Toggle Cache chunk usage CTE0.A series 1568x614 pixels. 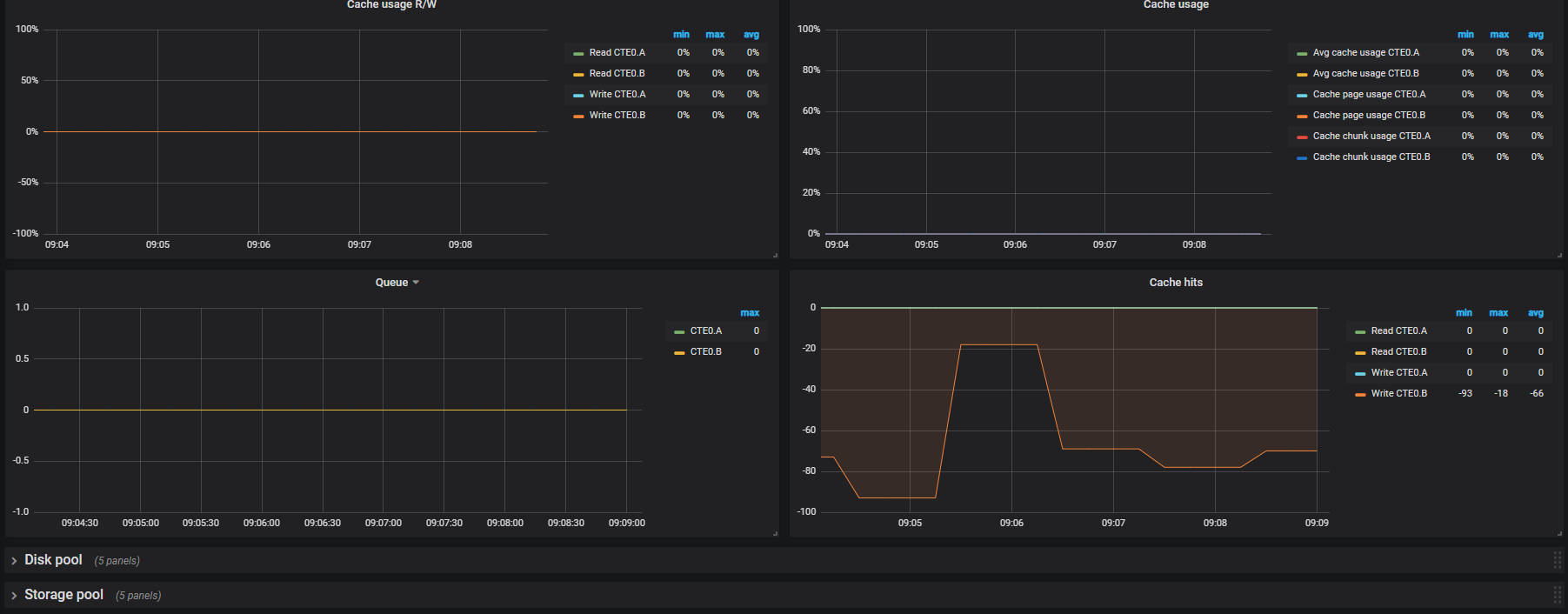tap(1371, 137)
